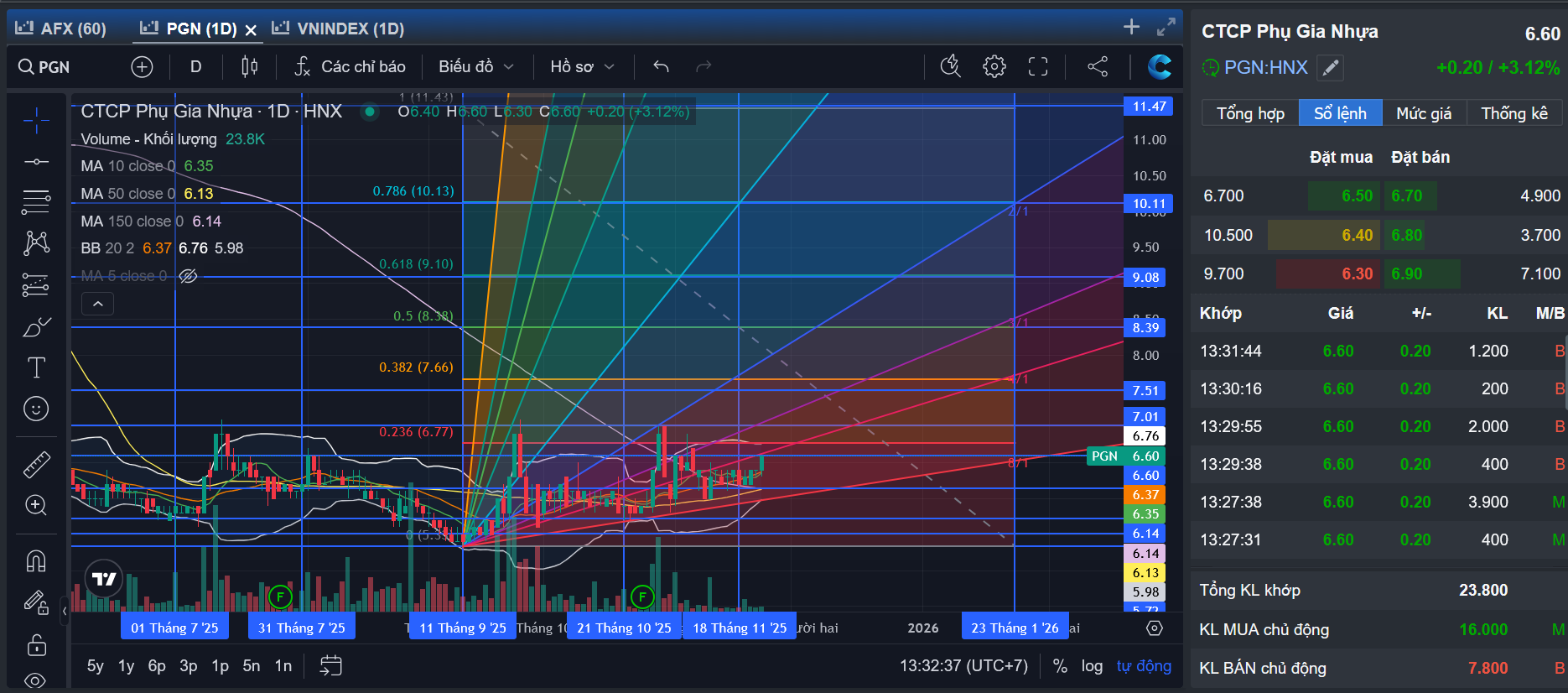Close the PGN (1D) tab
Screen dimensions: 1568x693
[x=250, y=30]
